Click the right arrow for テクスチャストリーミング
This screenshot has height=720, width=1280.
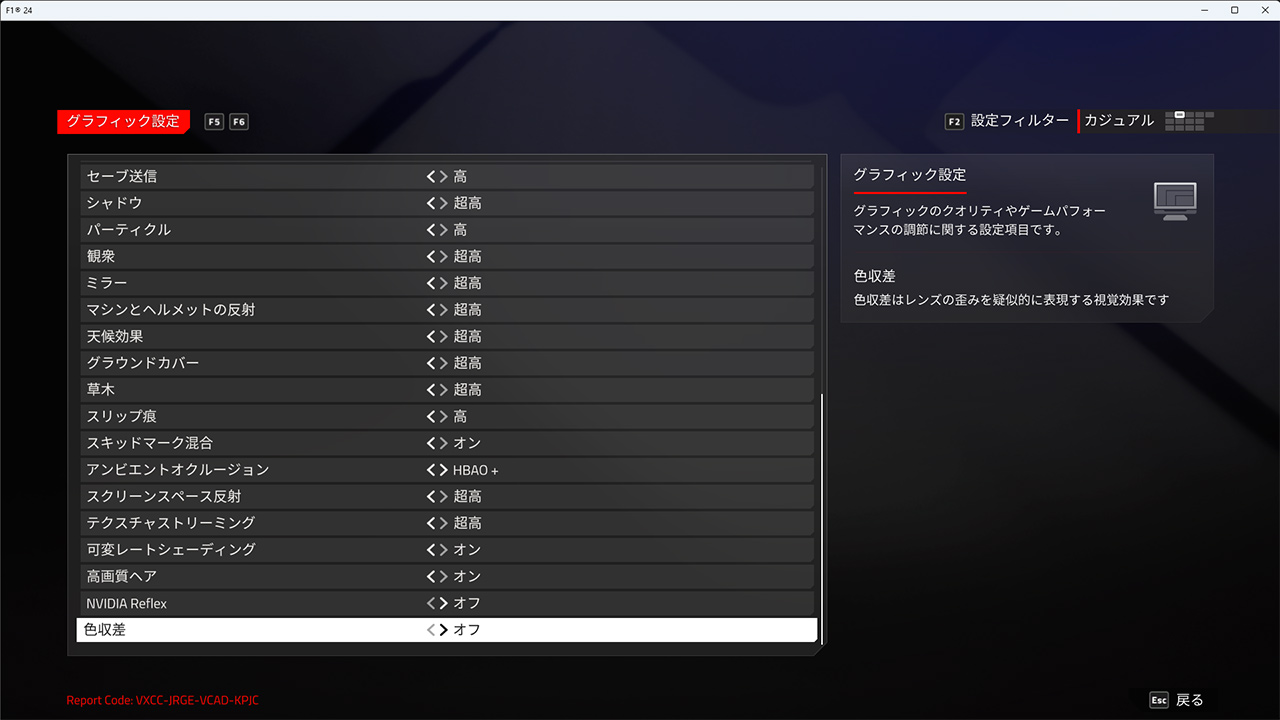pos(443,523)
